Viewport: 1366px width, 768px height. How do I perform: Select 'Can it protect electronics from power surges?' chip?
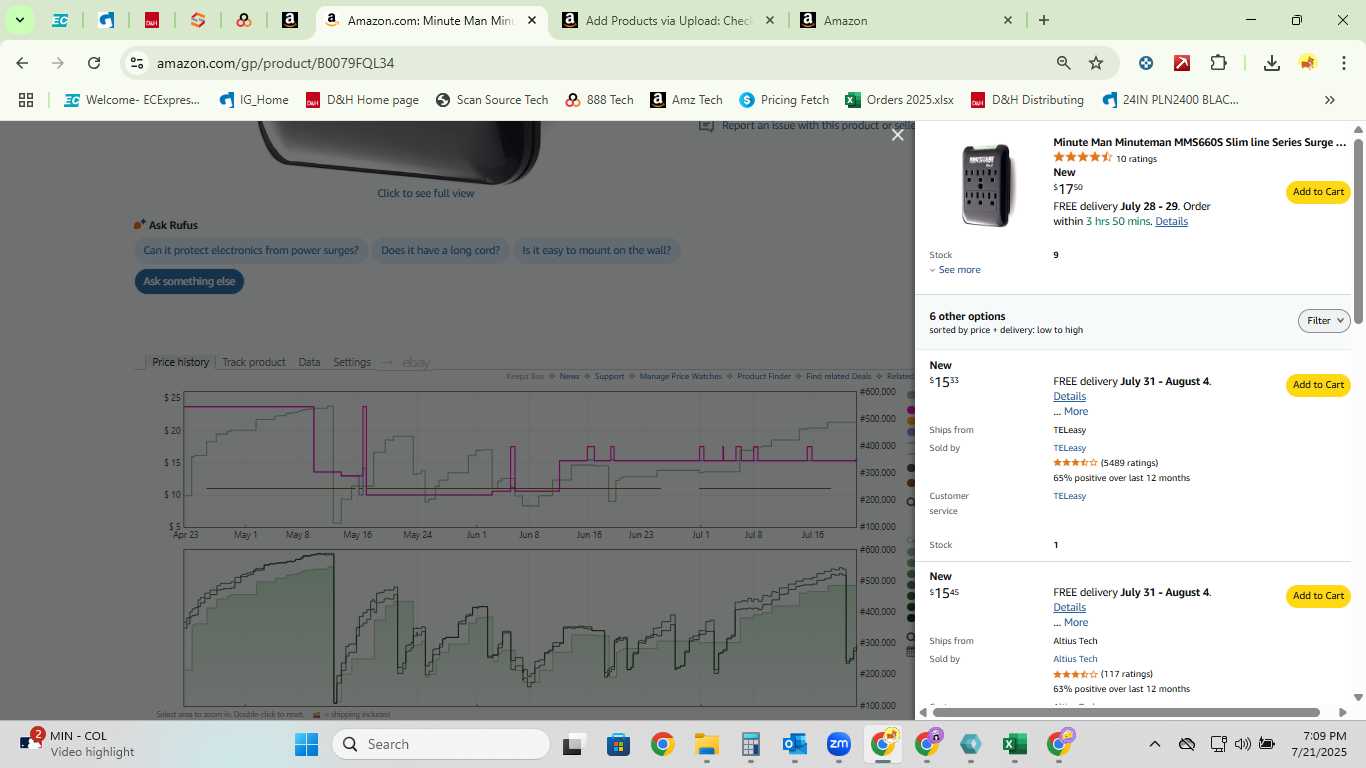point(251,250)
